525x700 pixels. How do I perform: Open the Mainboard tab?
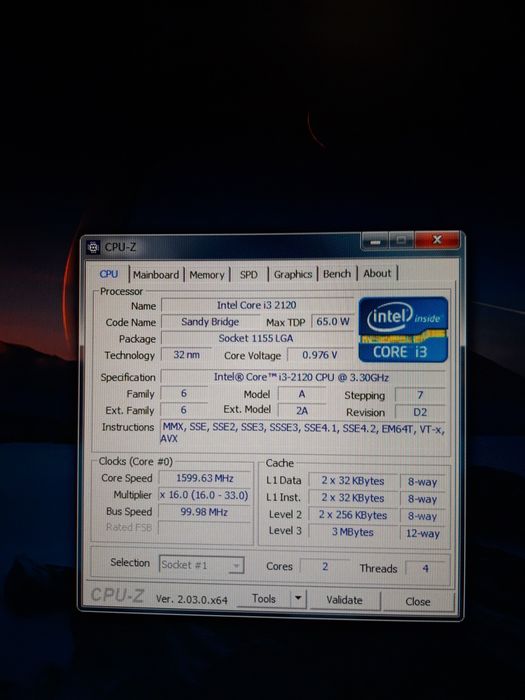156,275
